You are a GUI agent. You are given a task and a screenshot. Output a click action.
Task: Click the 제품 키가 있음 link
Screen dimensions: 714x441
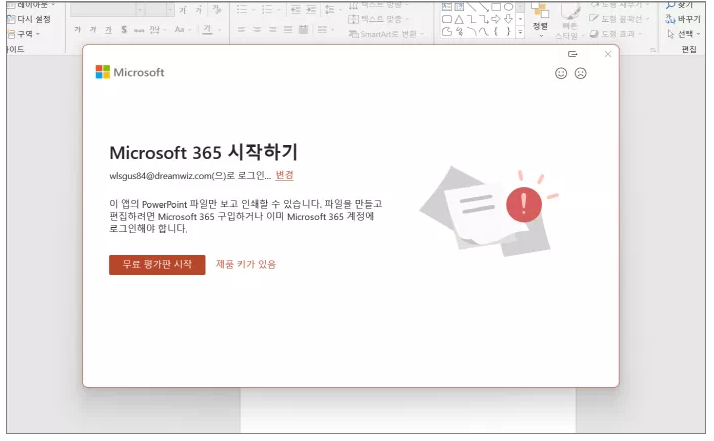[246, 265]
